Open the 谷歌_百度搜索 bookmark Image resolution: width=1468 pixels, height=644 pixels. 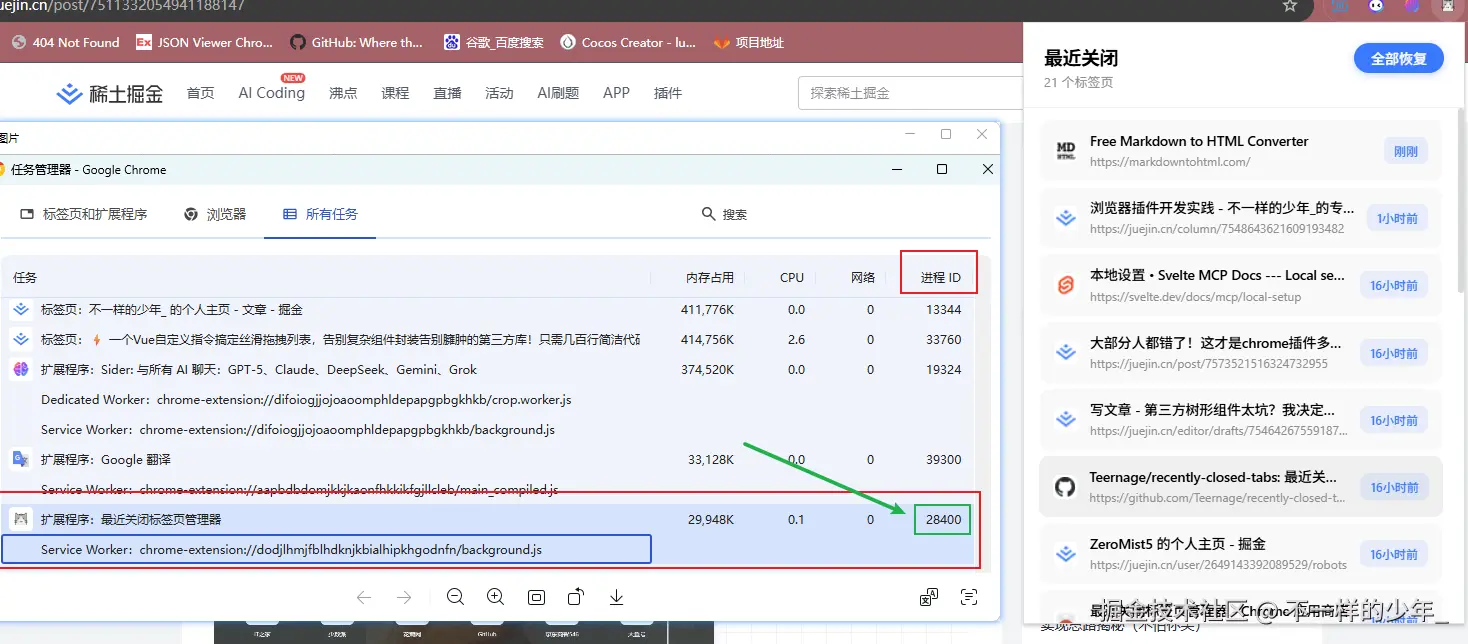(x=494, y=42)
